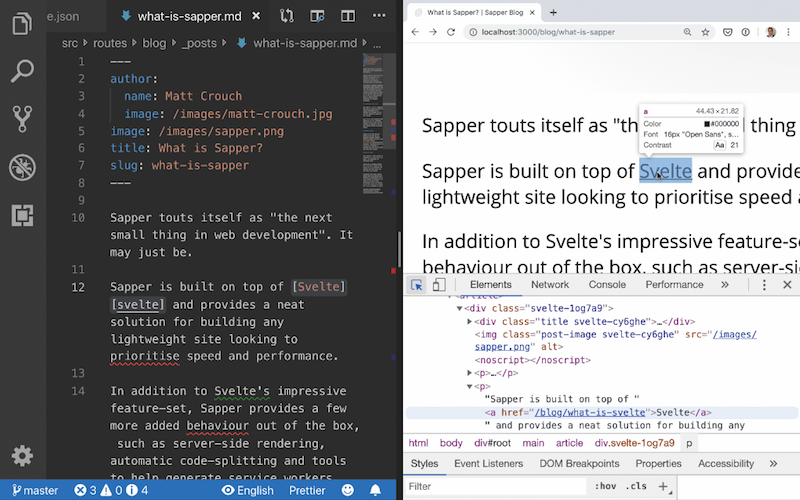Click the styles Filter input field
The image size is (800, 500).
point(495,486)
